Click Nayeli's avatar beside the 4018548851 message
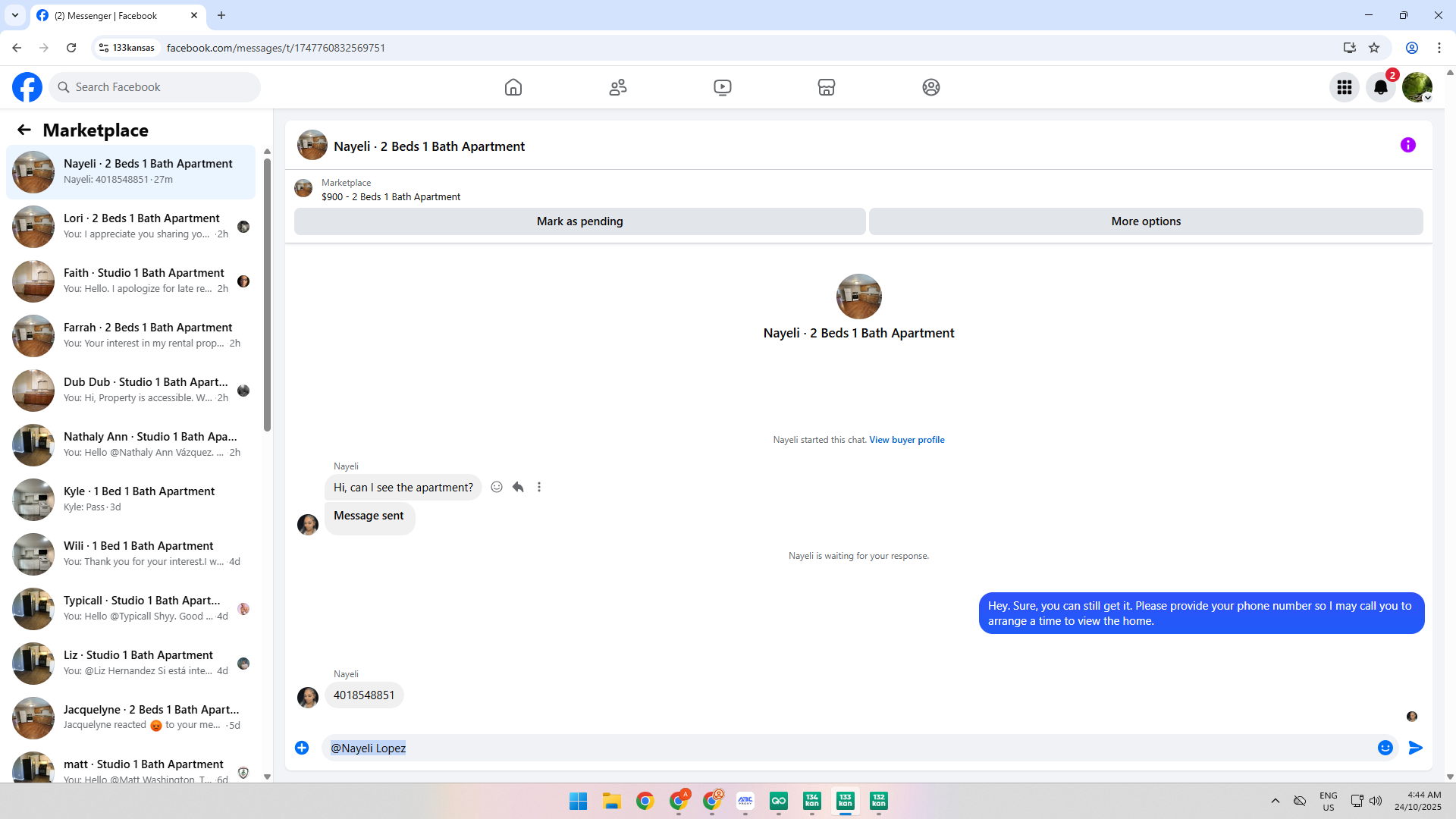1456x819 pixels. (x=308, y=697)
